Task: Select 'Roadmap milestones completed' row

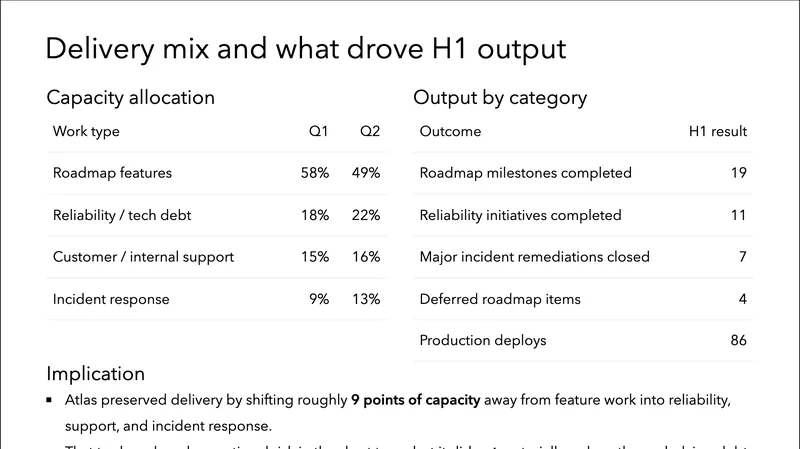Action: pos(525,173)
